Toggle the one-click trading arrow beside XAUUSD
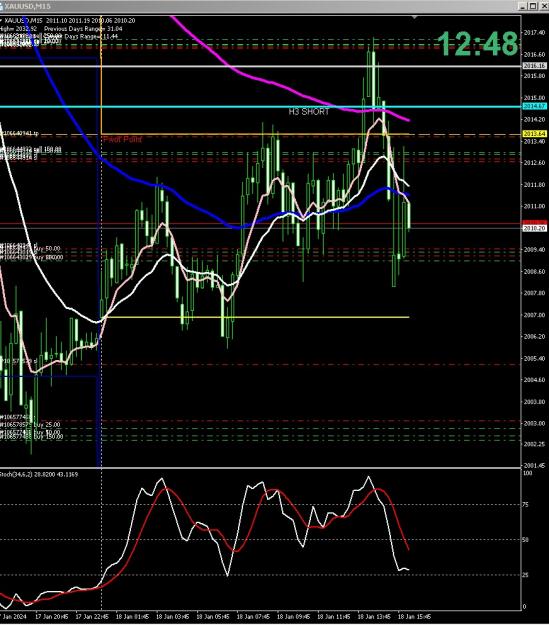This screenshot has height=625, width=549. click(1, 20)
